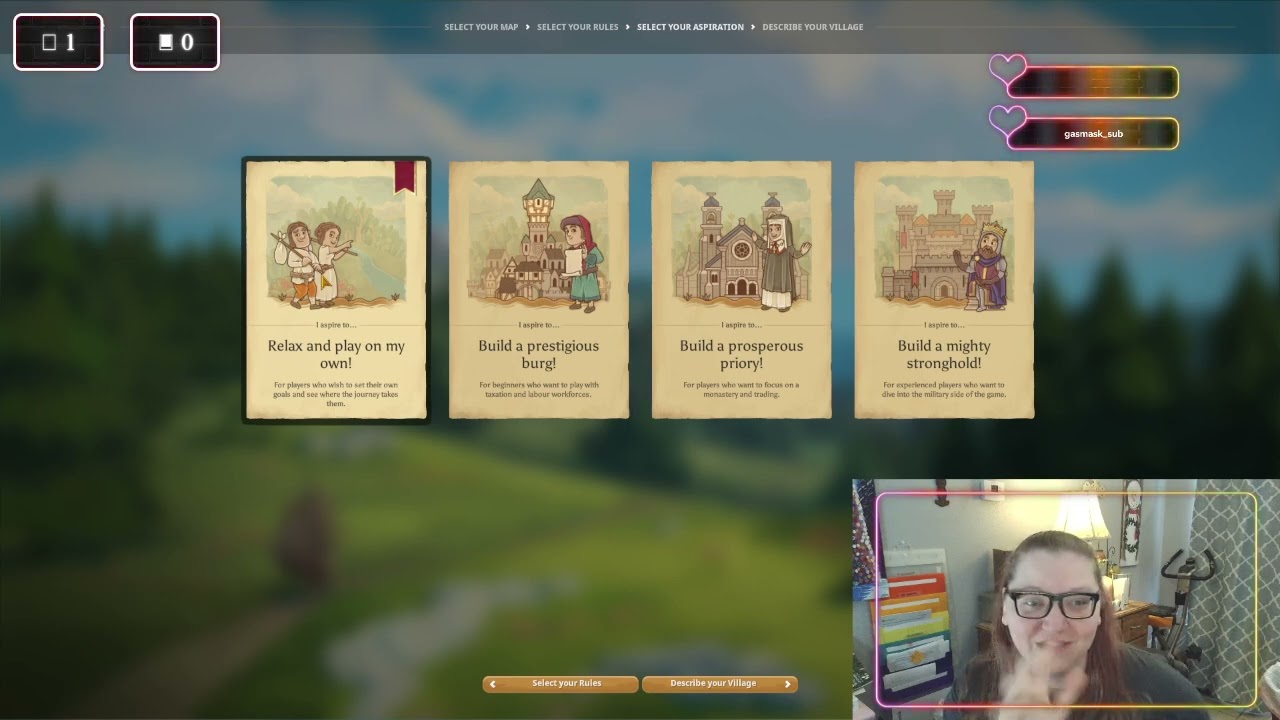This screenshot has width=1280, height=720.
Task: Click the two travelers illustration on Relax card
Action: point(336,243)
